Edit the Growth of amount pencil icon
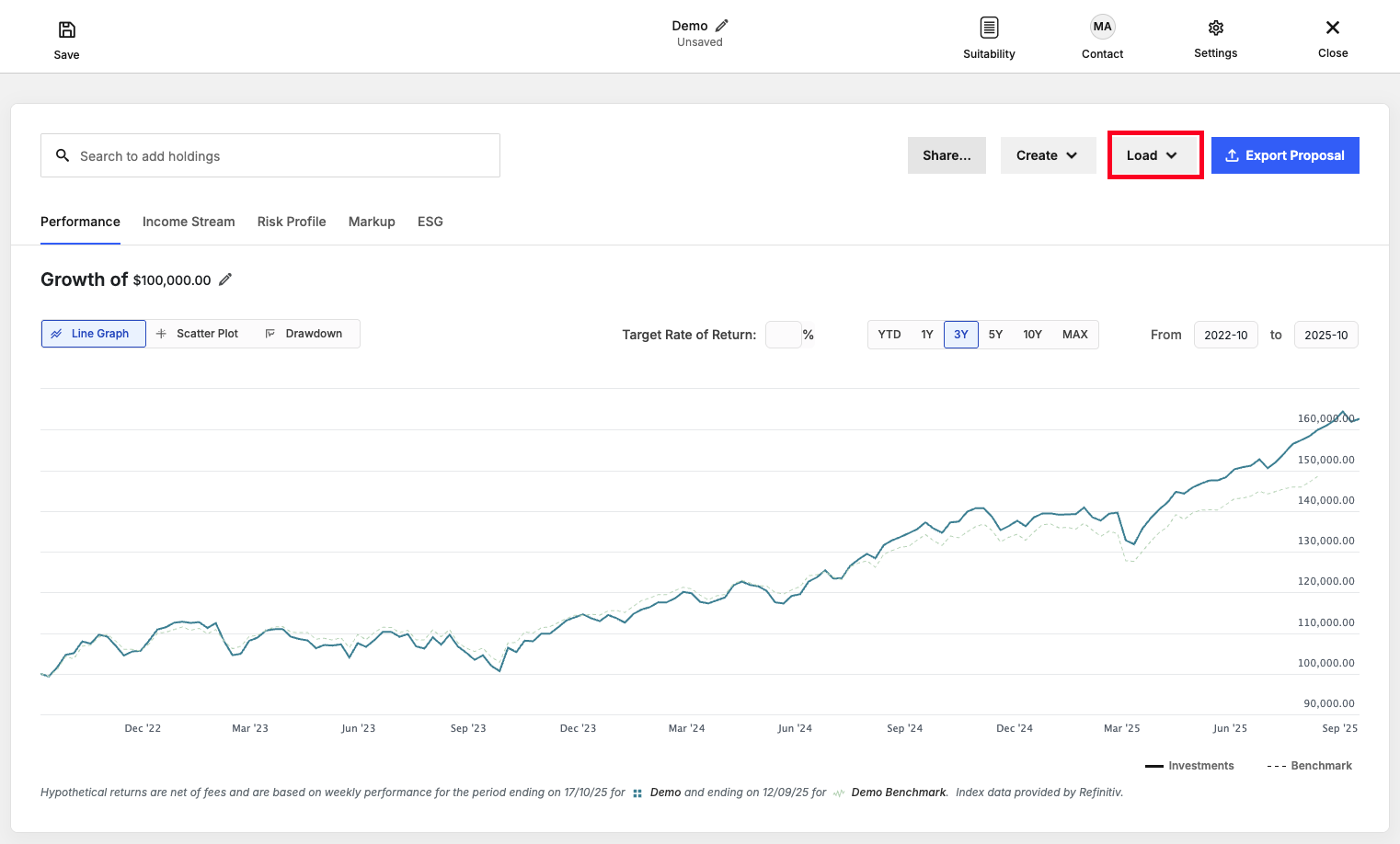 (x=225, y=279)
